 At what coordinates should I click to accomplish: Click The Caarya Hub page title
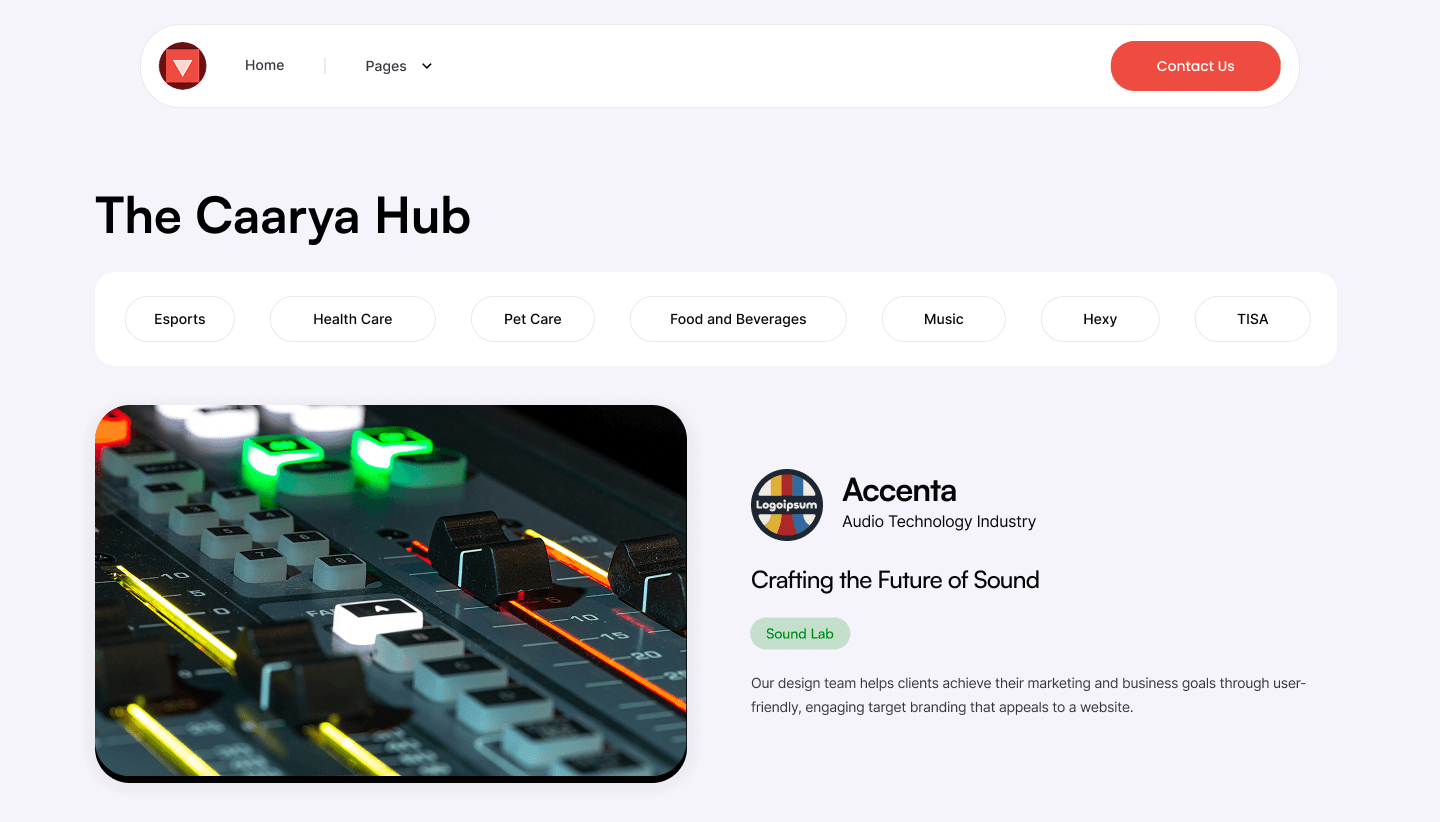(x=283, y=216)
